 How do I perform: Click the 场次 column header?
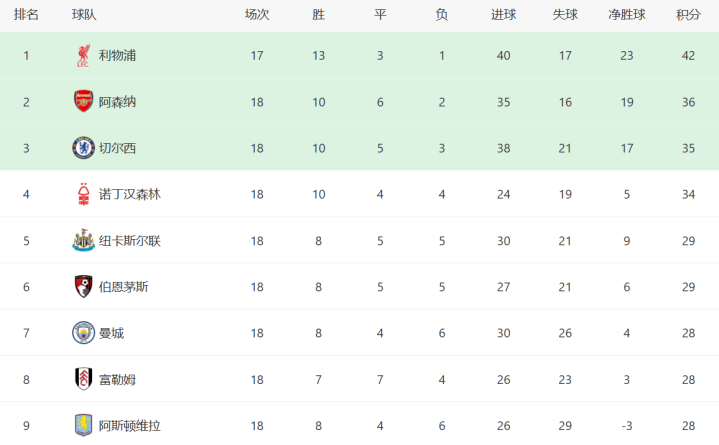[257, 15]
